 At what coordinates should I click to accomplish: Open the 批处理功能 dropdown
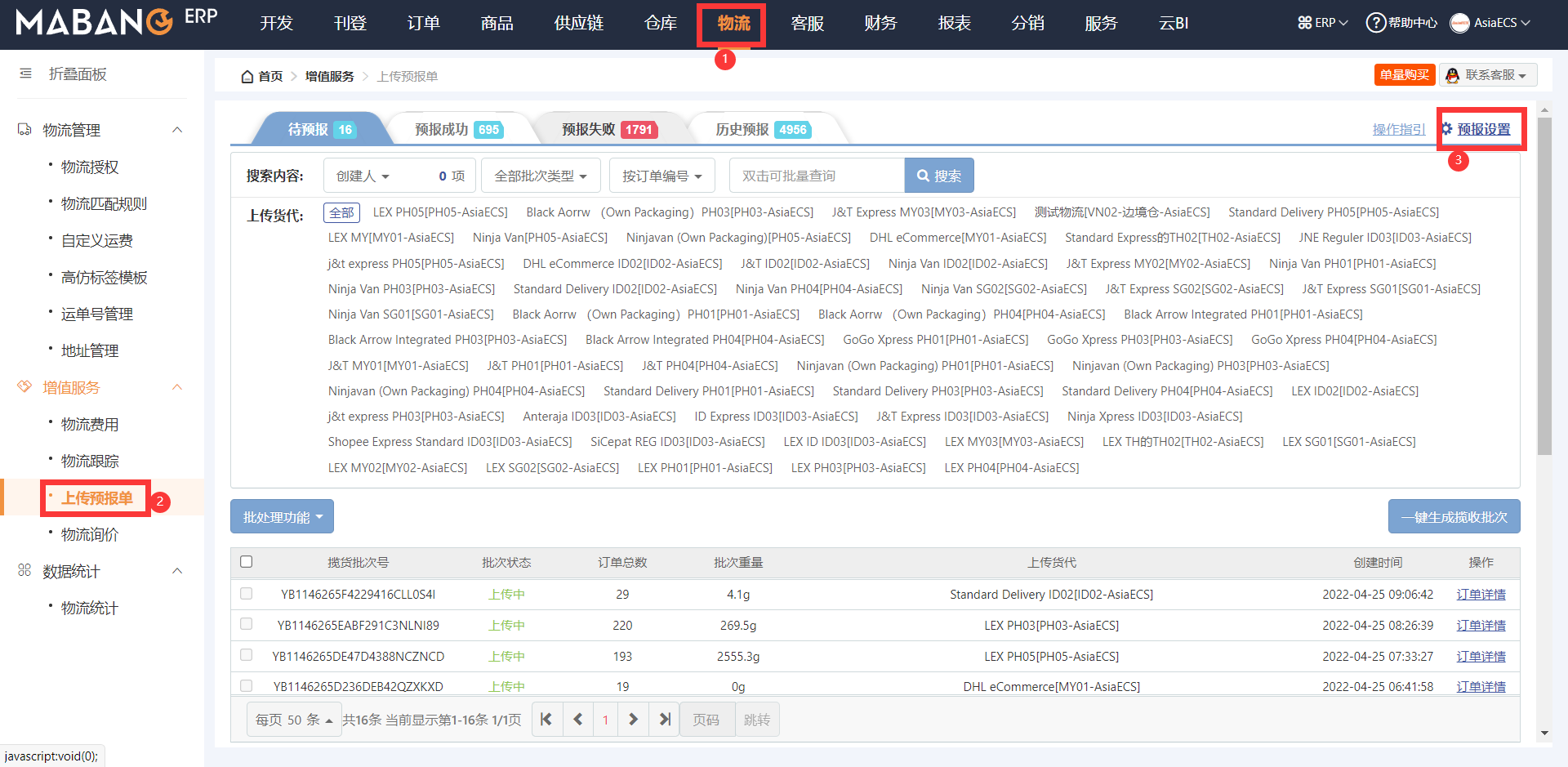282,516
